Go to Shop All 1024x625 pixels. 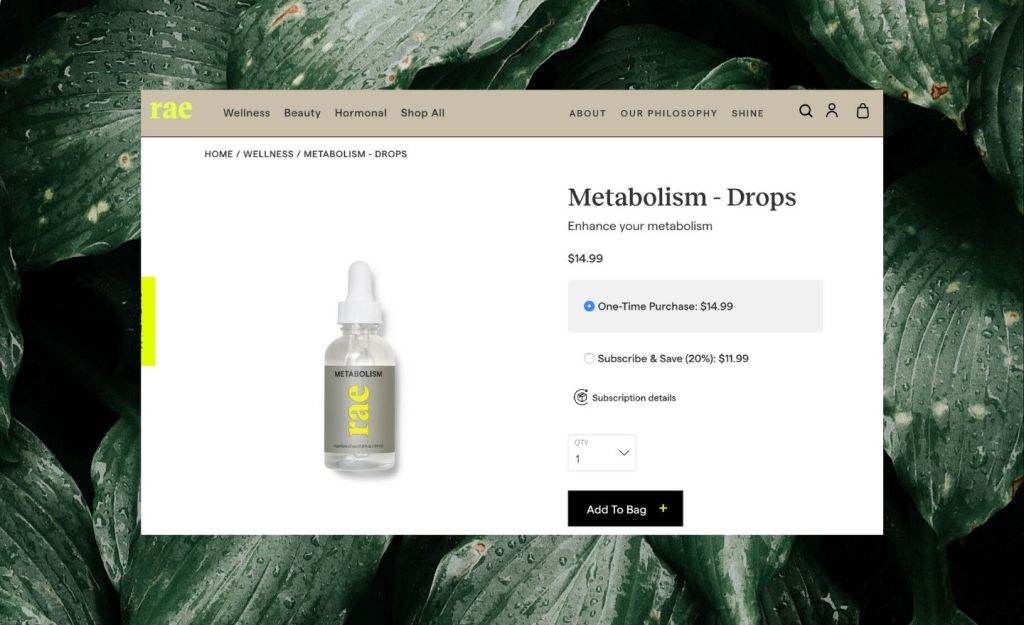[423, 113]
